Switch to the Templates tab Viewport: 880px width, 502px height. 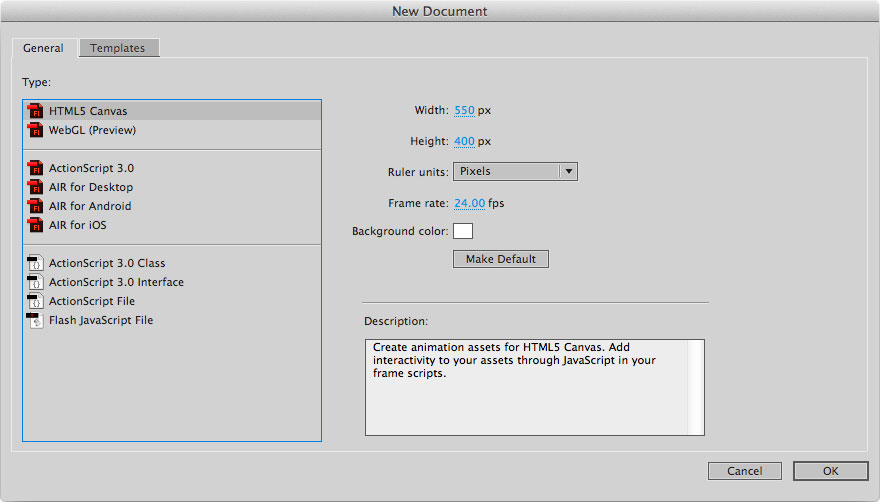tap(118, 48)
